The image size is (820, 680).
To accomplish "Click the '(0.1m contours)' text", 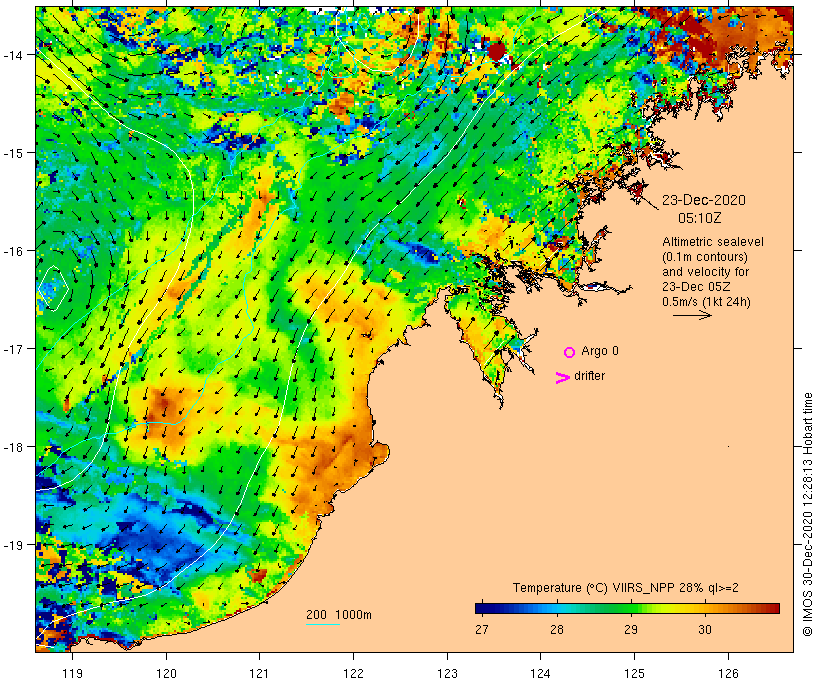I will pyautogui.click(x=705, y=257).
